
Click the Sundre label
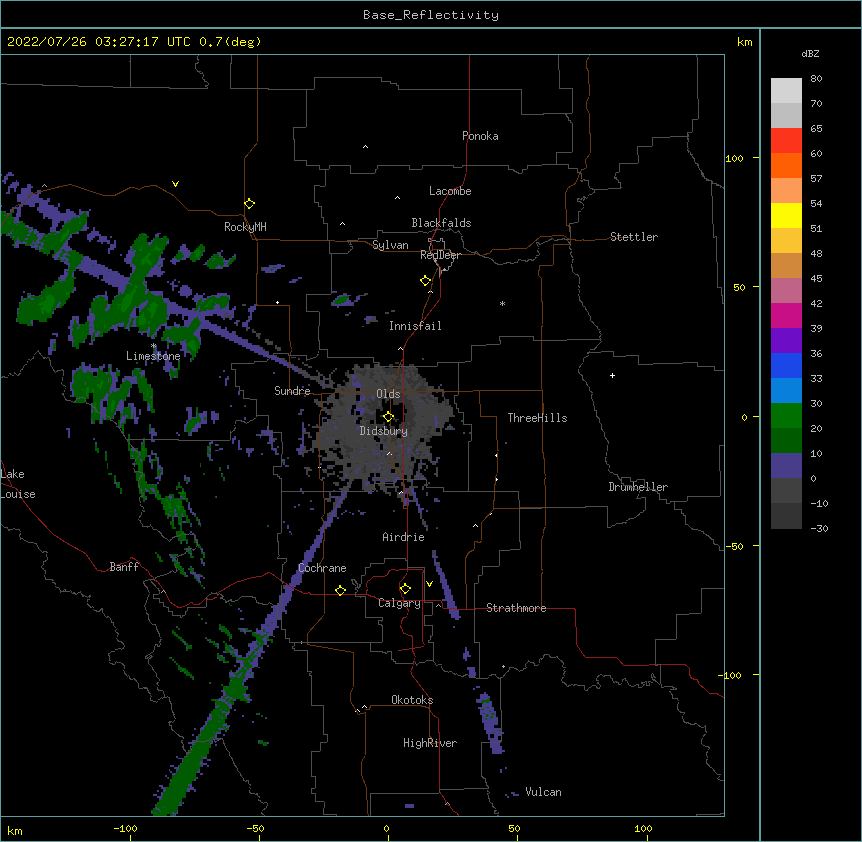click(x=292, y=391)
